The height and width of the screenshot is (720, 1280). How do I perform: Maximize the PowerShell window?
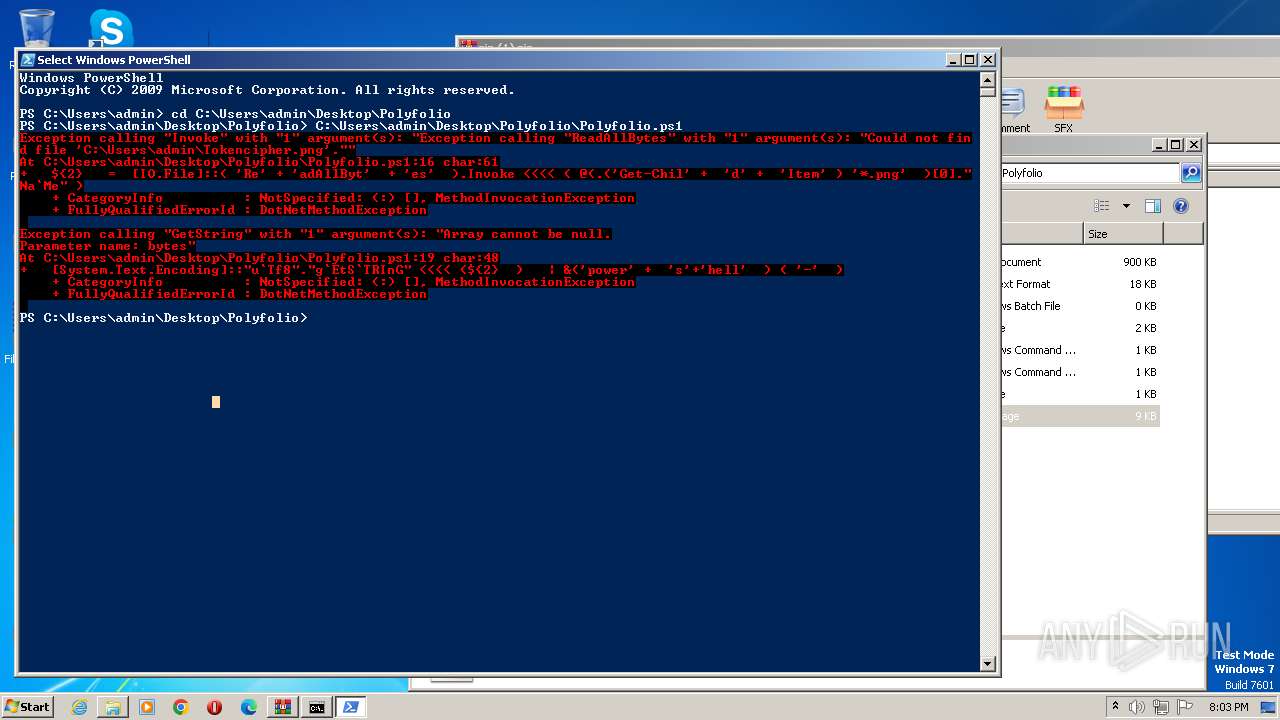click(970, 60)
